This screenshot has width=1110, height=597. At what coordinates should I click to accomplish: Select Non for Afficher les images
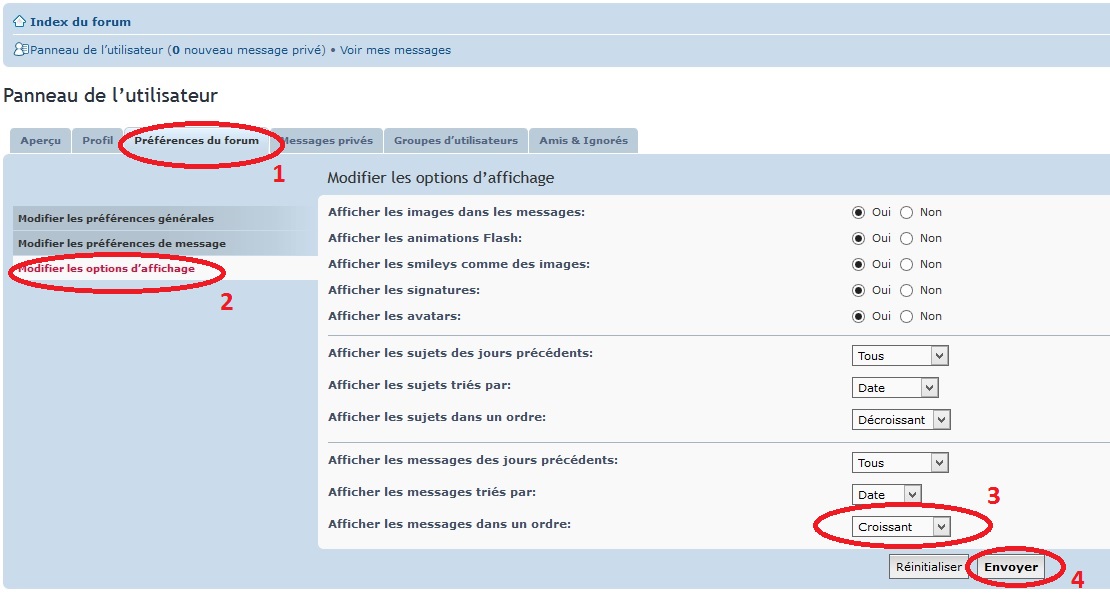907,212
